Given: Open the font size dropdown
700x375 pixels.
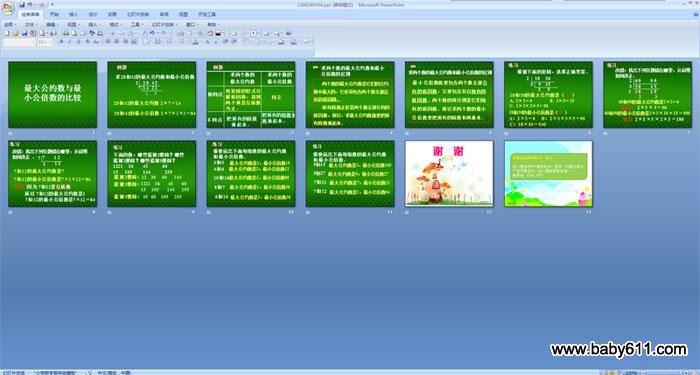Looking at the screenshot, I should pyautogui.click(x=44, y=42).
